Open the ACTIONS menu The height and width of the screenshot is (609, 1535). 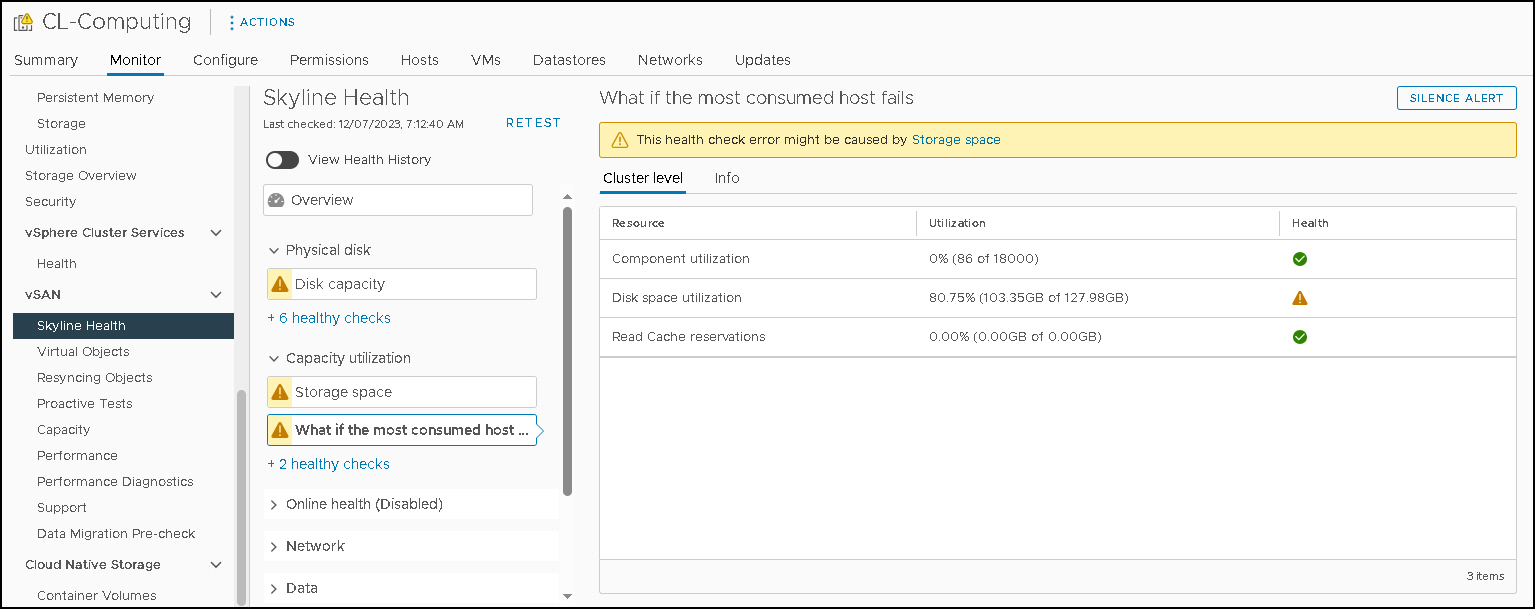pyautogui.click(x=262, y=22)
